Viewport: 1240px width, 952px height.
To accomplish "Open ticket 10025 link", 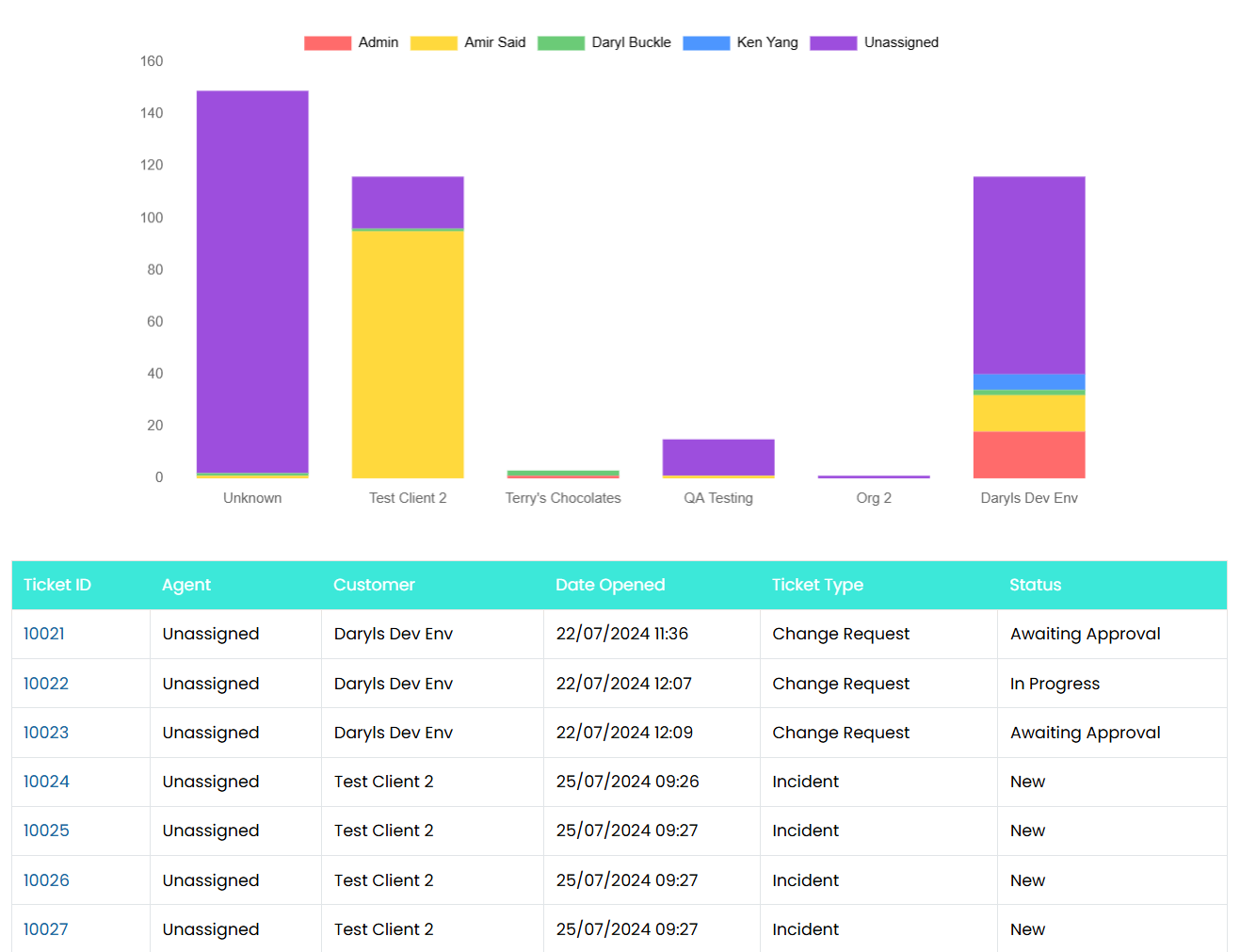I will tap(46, 831).
